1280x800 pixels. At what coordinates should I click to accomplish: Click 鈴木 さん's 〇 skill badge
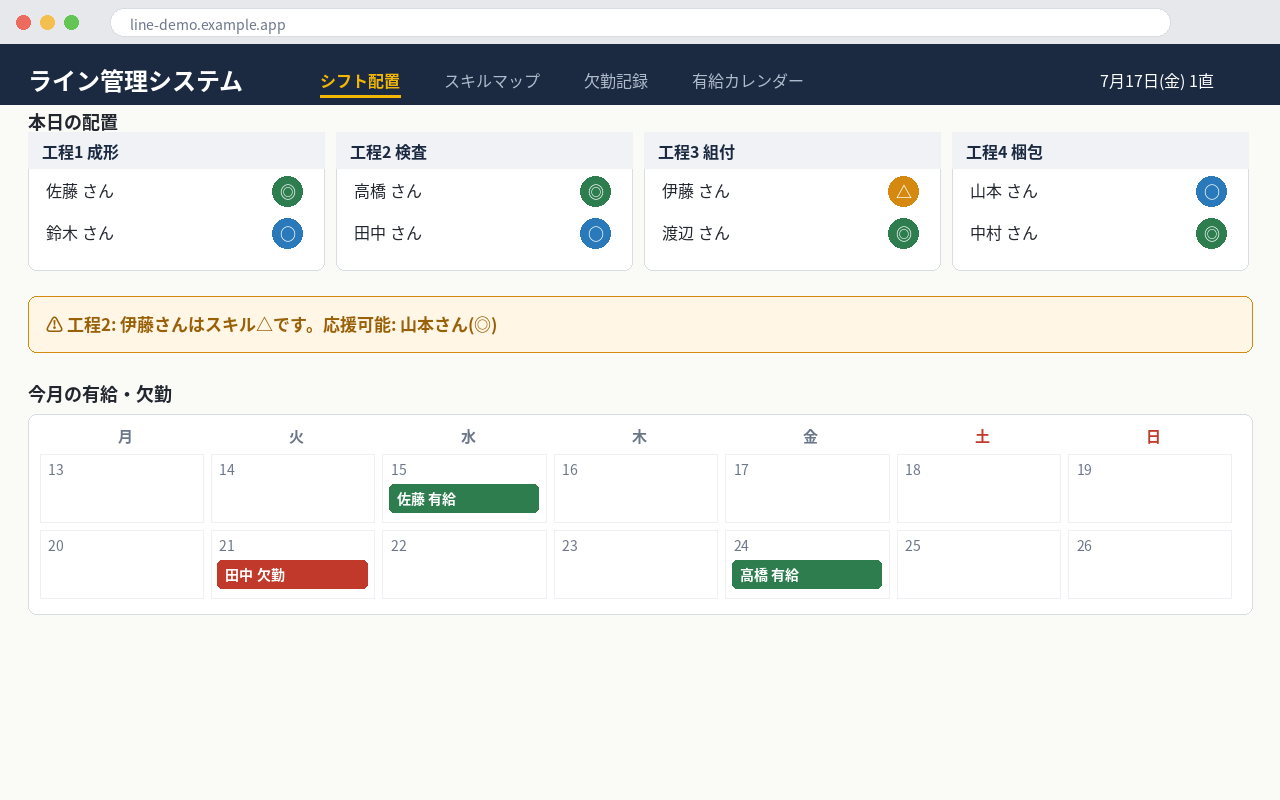point(287,233)
